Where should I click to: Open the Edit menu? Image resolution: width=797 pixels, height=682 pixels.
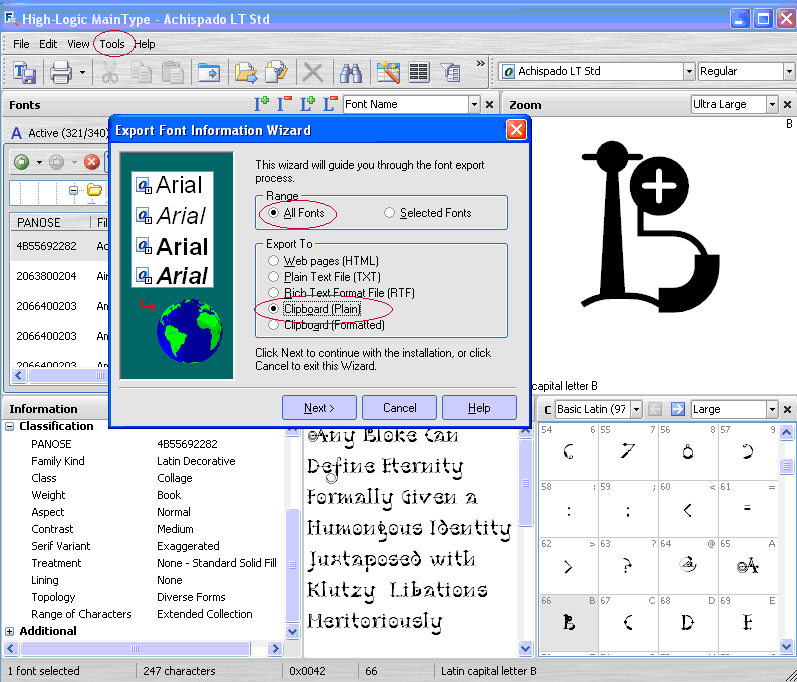coord(48,44)
